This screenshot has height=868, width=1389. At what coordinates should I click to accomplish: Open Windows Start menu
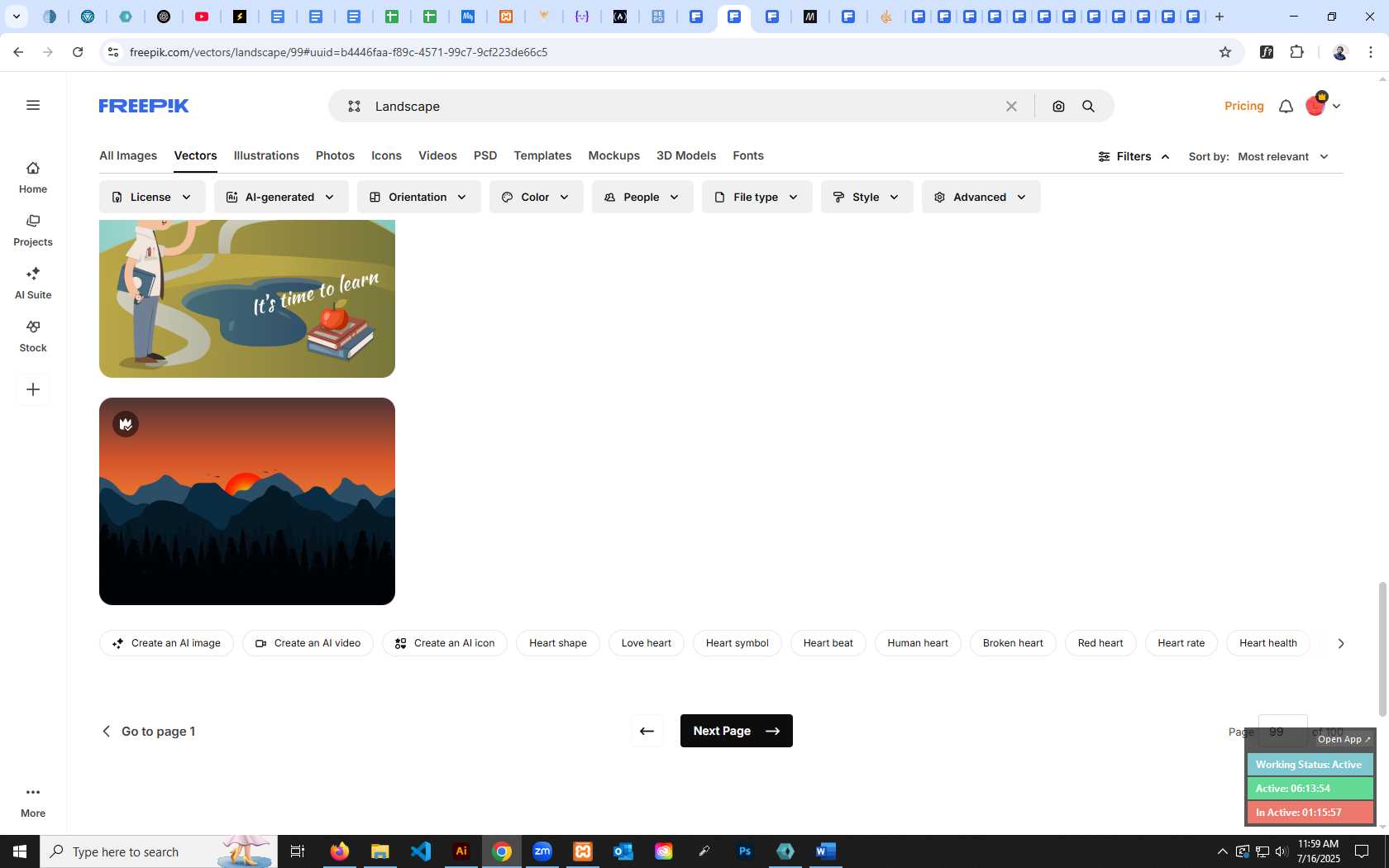click(x=20, y=851)
